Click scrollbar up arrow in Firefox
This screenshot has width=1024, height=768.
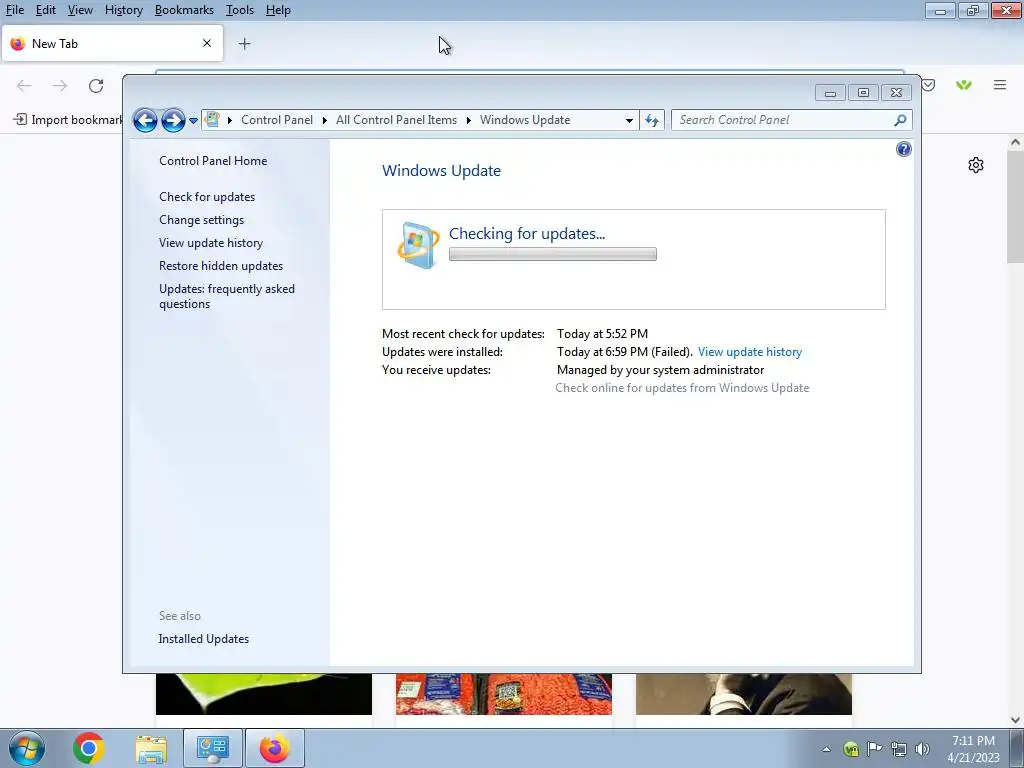[x=1016, y=142]
